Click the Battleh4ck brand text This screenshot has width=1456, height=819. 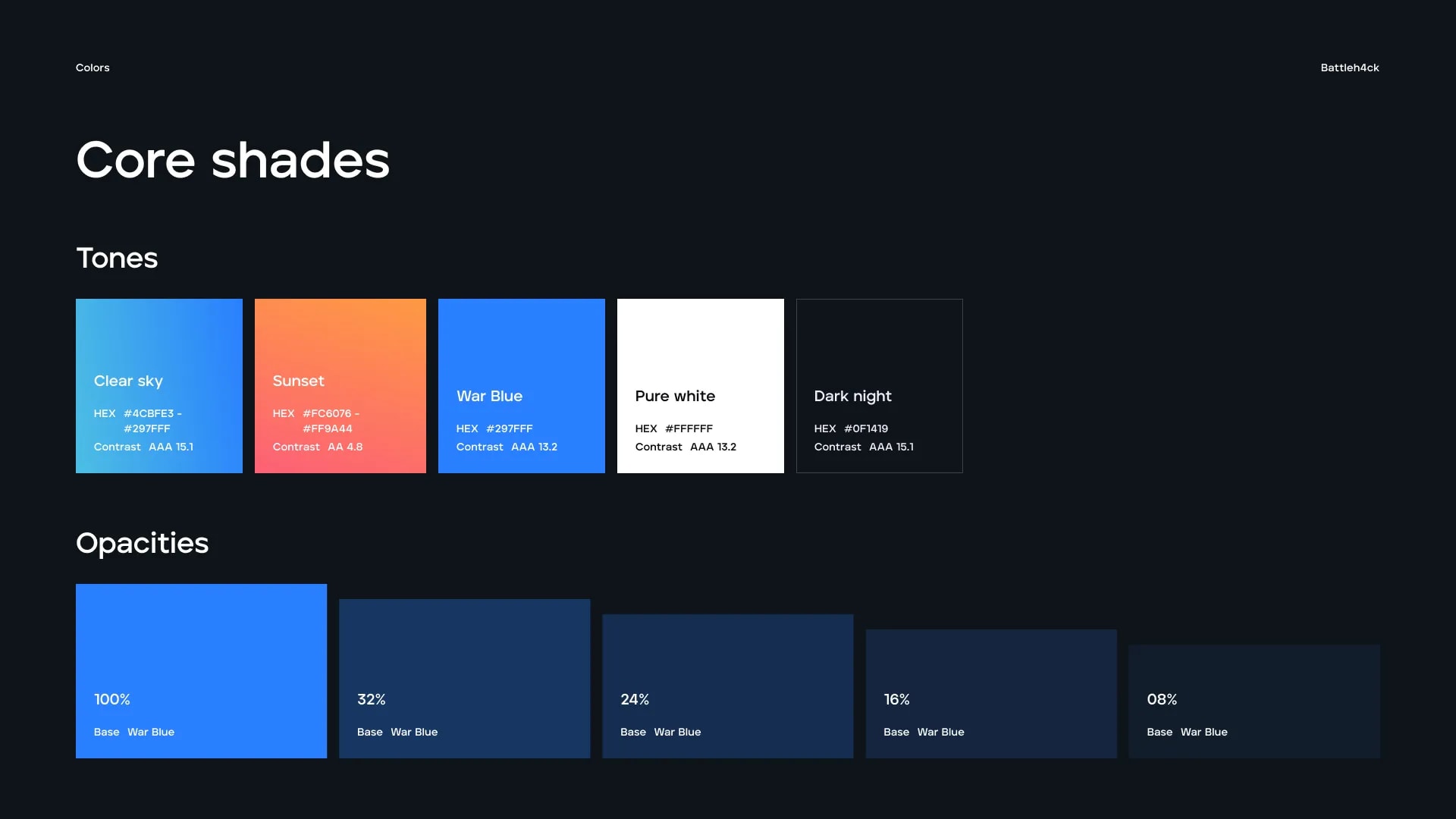click(1349, 67)
